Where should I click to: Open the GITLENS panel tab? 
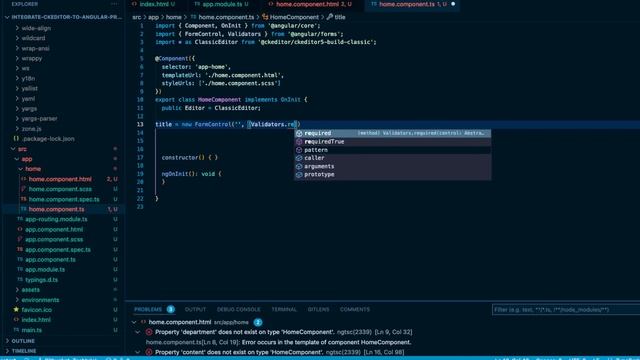tap(318, 309)
